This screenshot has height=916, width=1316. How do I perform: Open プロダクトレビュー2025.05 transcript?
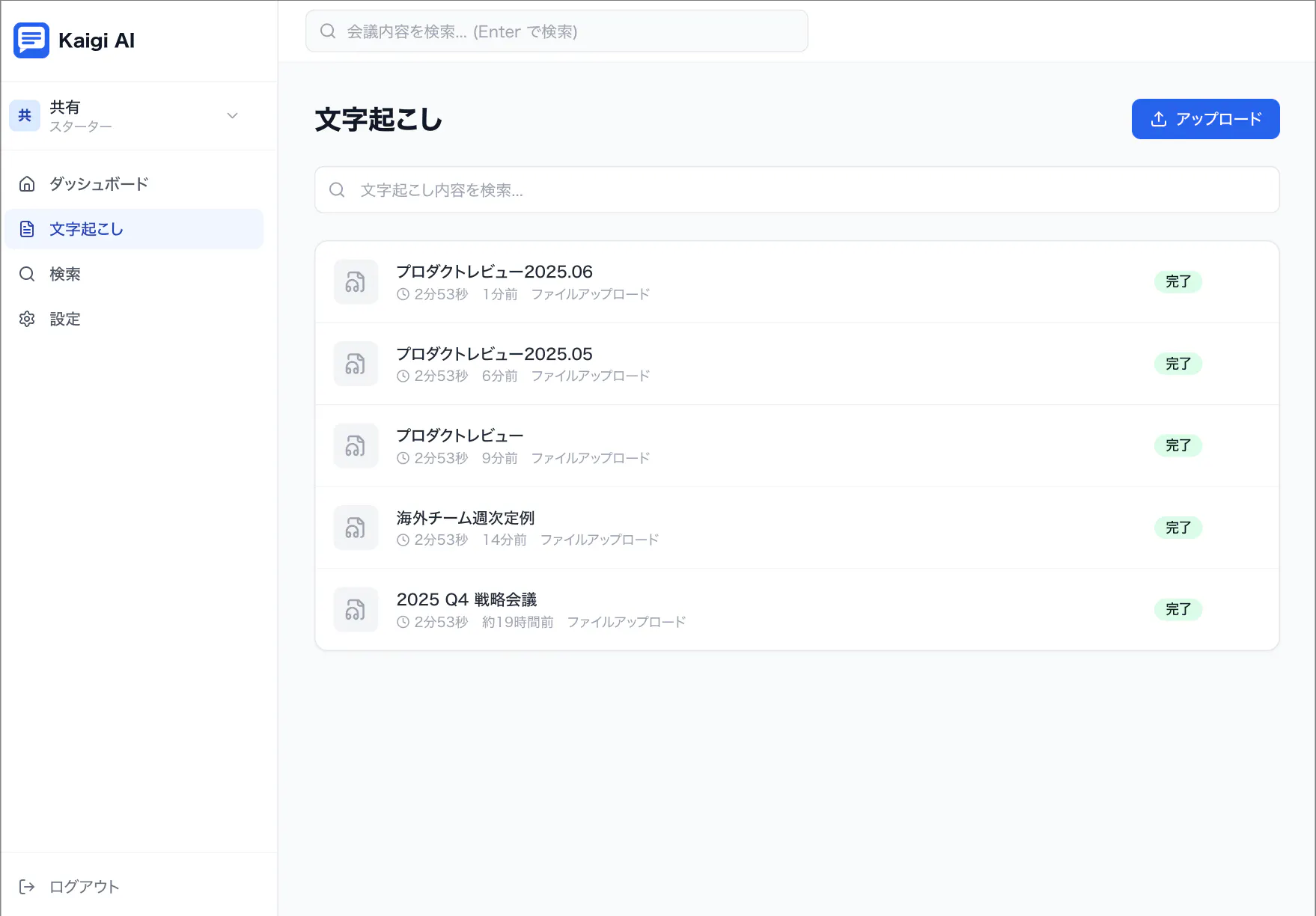[494, 354]
